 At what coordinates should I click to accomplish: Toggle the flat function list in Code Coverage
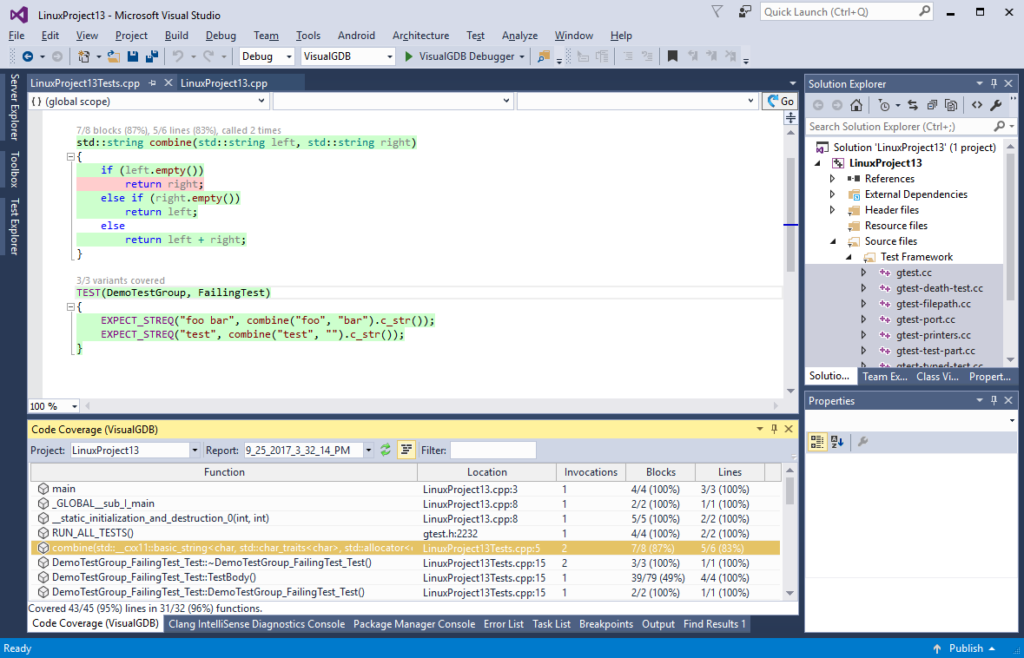pyautogui.click(x=406, y=449)
